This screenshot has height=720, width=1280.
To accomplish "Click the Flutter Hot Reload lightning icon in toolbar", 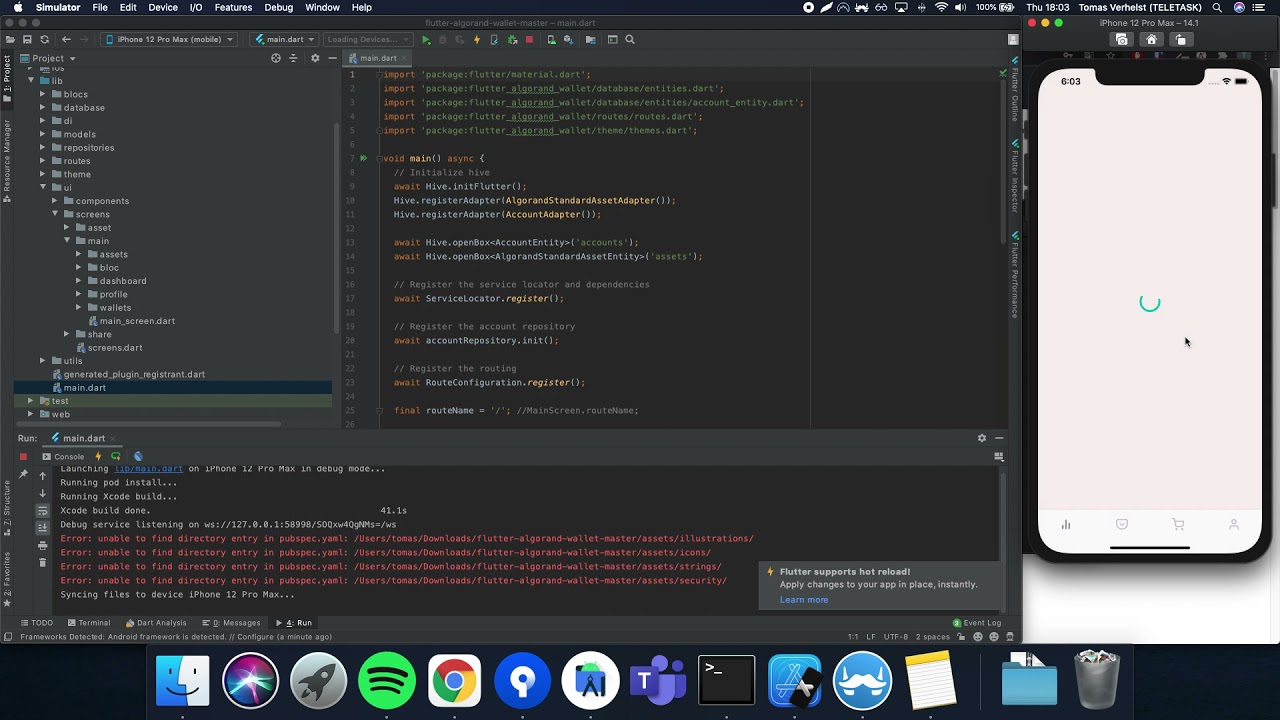I will coord(477,40).
